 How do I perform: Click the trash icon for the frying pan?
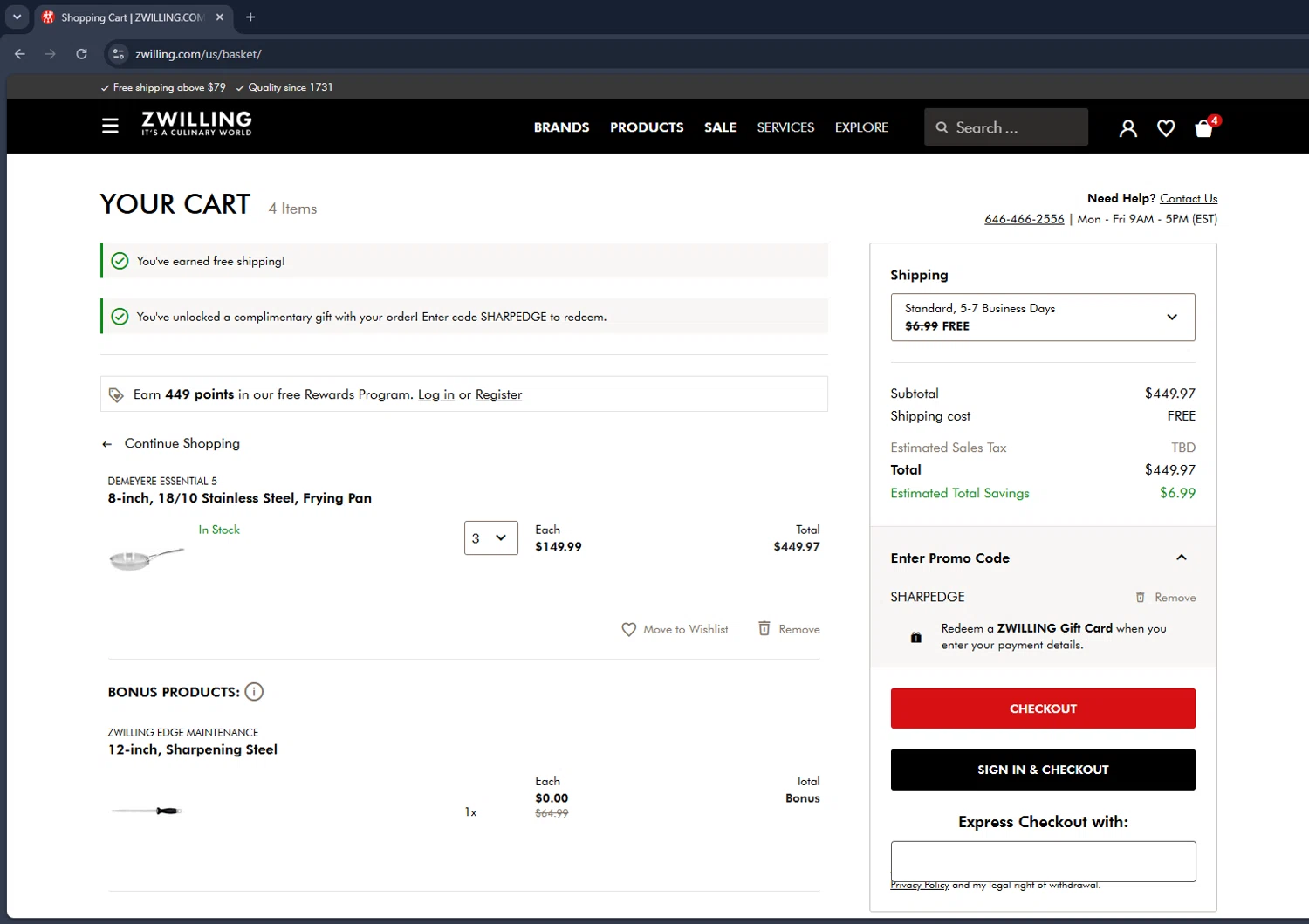(764, 628)
